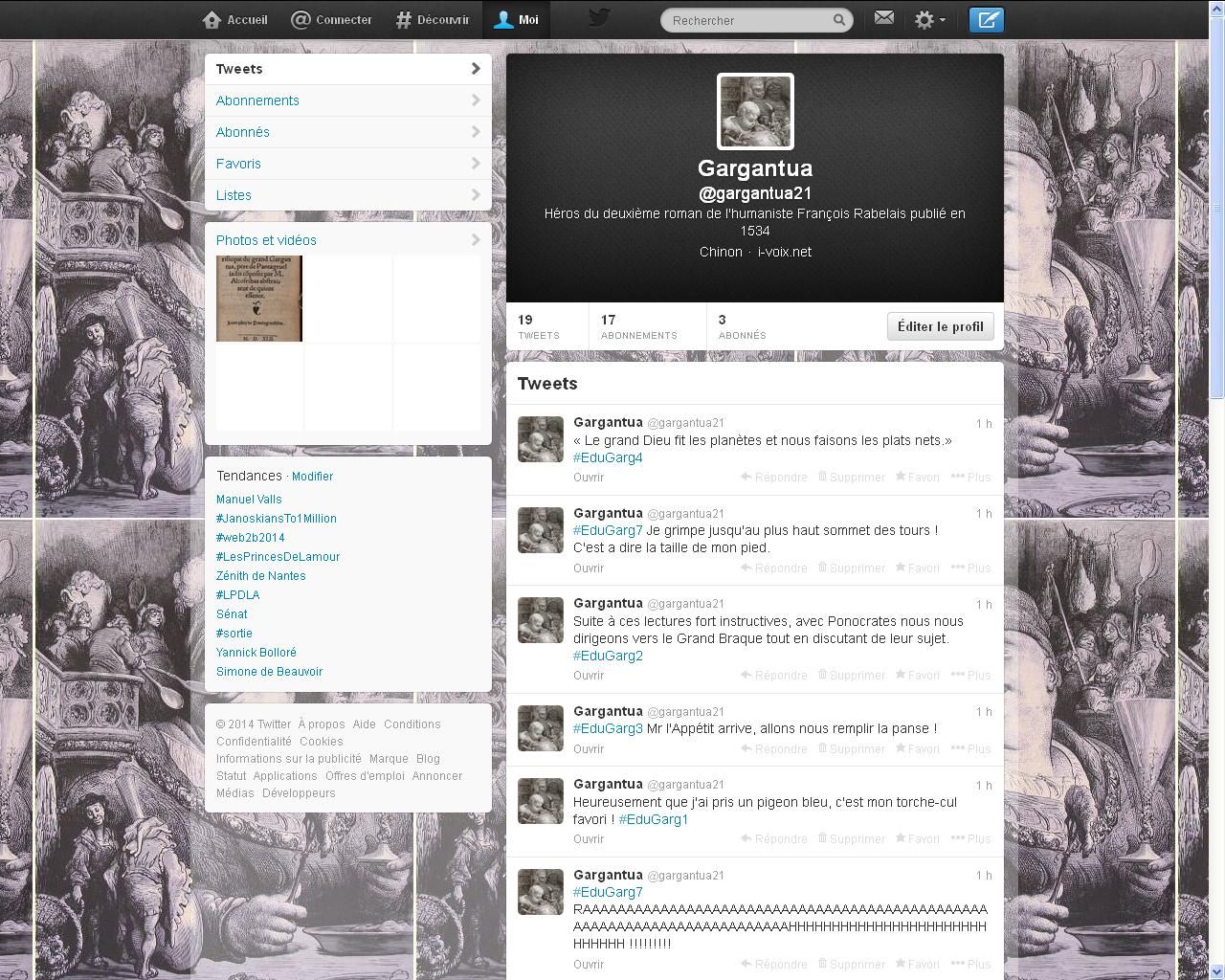Click the Twitter bird logo
This screenshot has height=980, width=1225.
pos(599,18)
